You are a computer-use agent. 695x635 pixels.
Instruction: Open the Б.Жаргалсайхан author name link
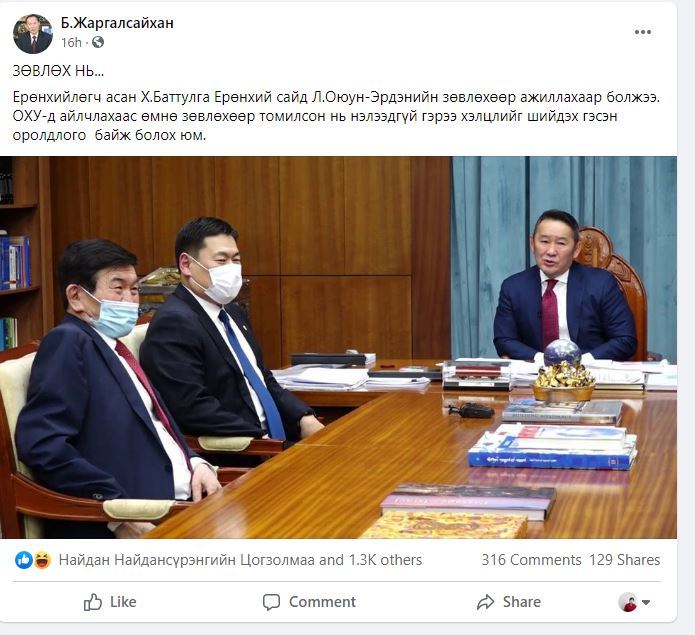(x=117, y=23)
